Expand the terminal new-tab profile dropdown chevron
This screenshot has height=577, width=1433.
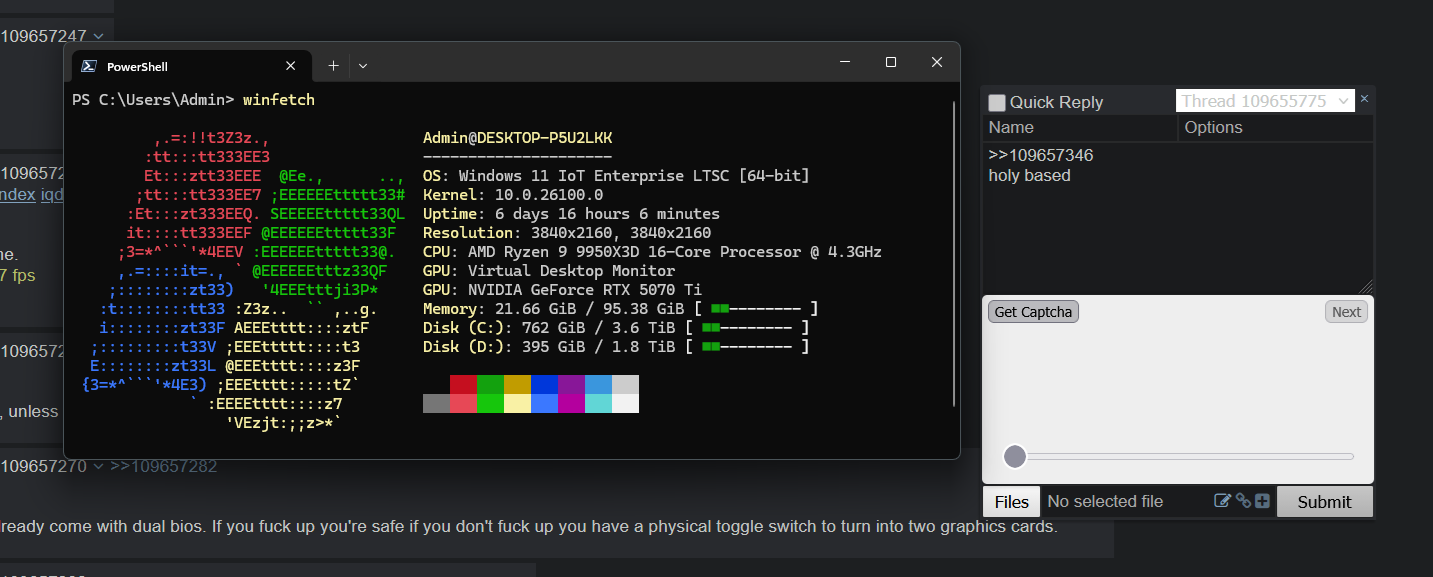[363, 66]
